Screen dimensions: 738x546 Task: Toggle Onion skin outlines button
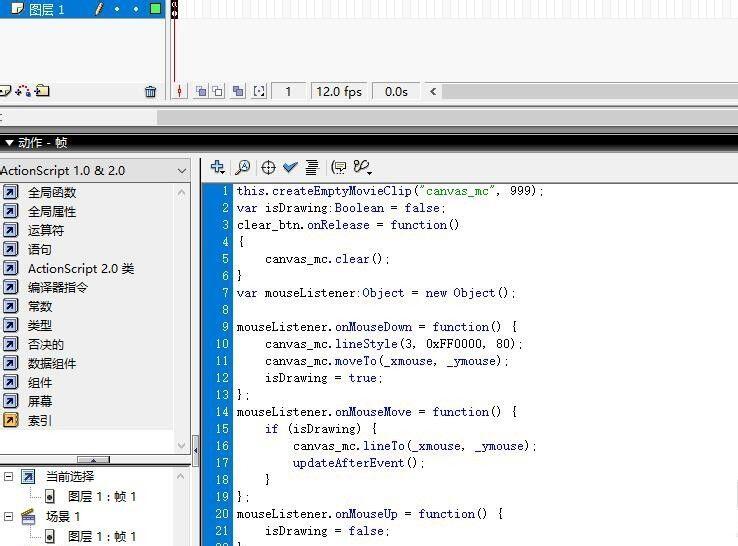(218, 91)
